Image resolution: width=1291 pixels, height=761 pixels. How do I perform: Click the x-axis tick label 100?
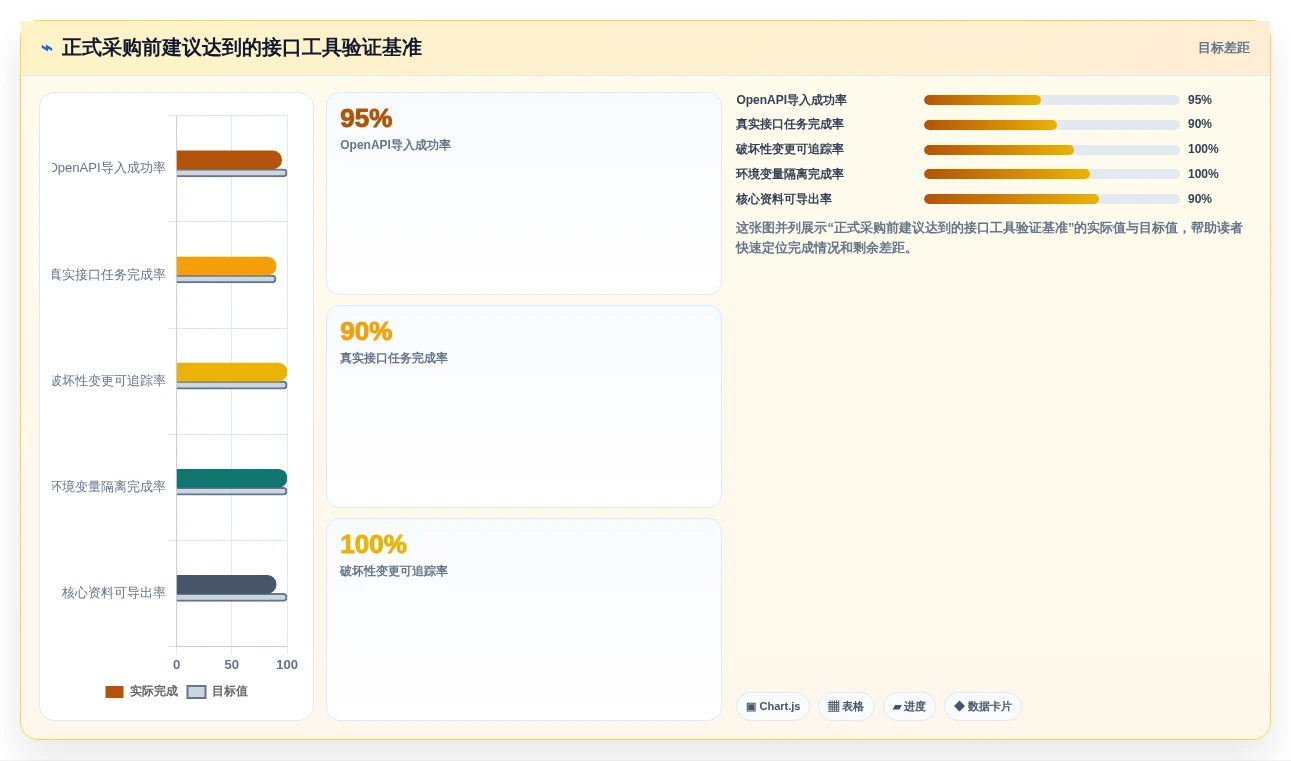pos(287,665)
